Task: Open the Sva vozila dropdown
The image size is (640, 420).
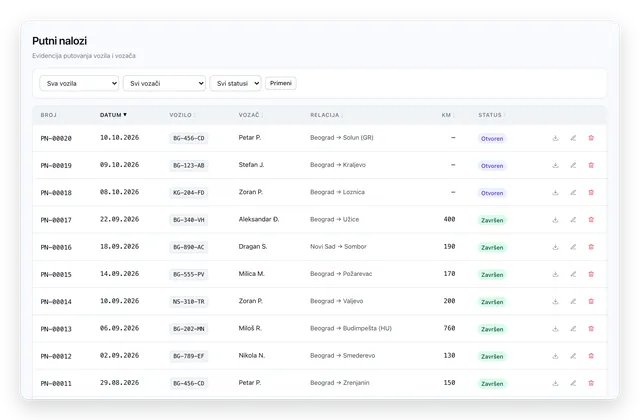Action: (79, 83)
